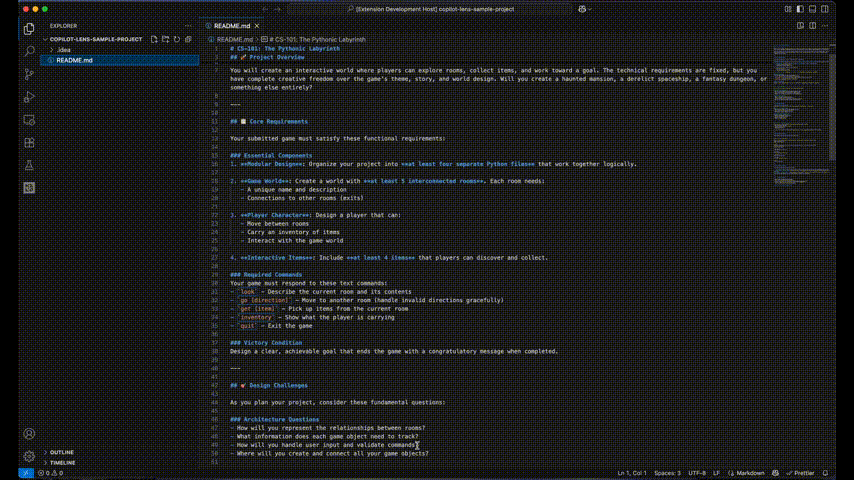Expand the .idea folder
The height and width of the screenshot is (480, 854).
64,49
